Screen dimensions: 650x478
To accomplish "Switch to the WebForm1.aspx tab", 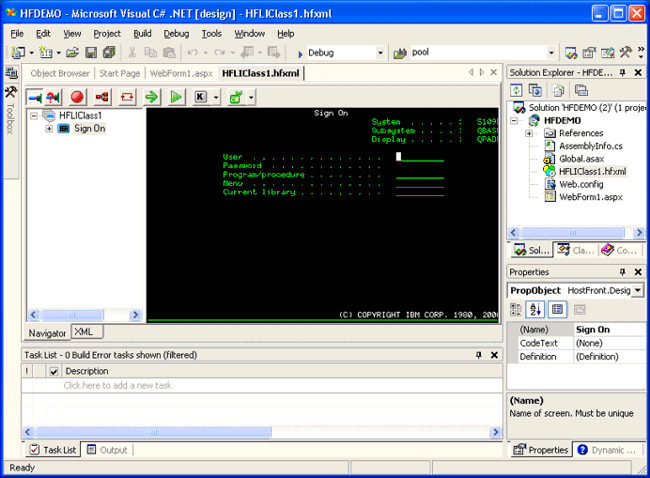I will [x=181, y=73].
